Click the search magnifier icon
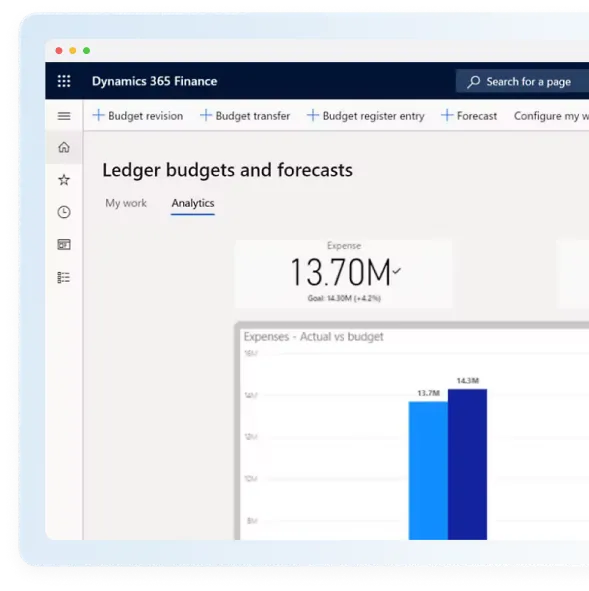Image resolution: width=589 pixels, height=591 pixels. click(474, 81)
